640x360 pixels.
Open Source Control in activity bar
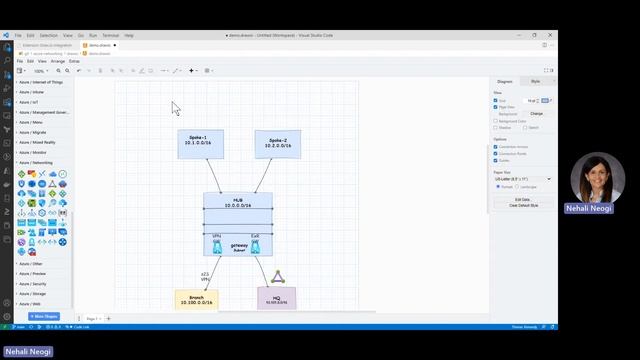pyautogui.click(x=7, y=74)
